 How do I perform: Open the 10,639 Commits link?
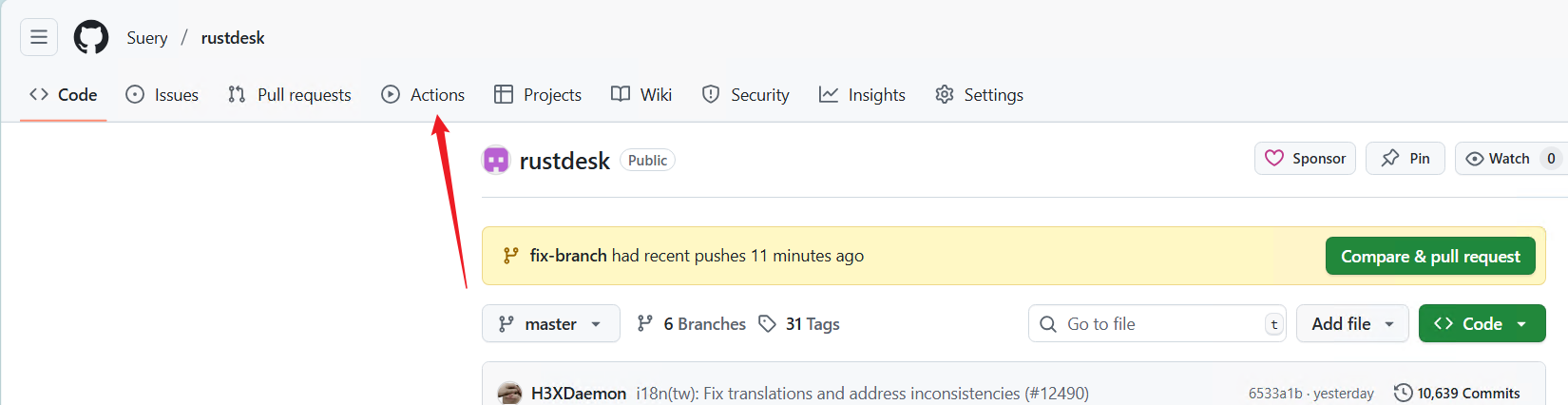click(1457, 393)
